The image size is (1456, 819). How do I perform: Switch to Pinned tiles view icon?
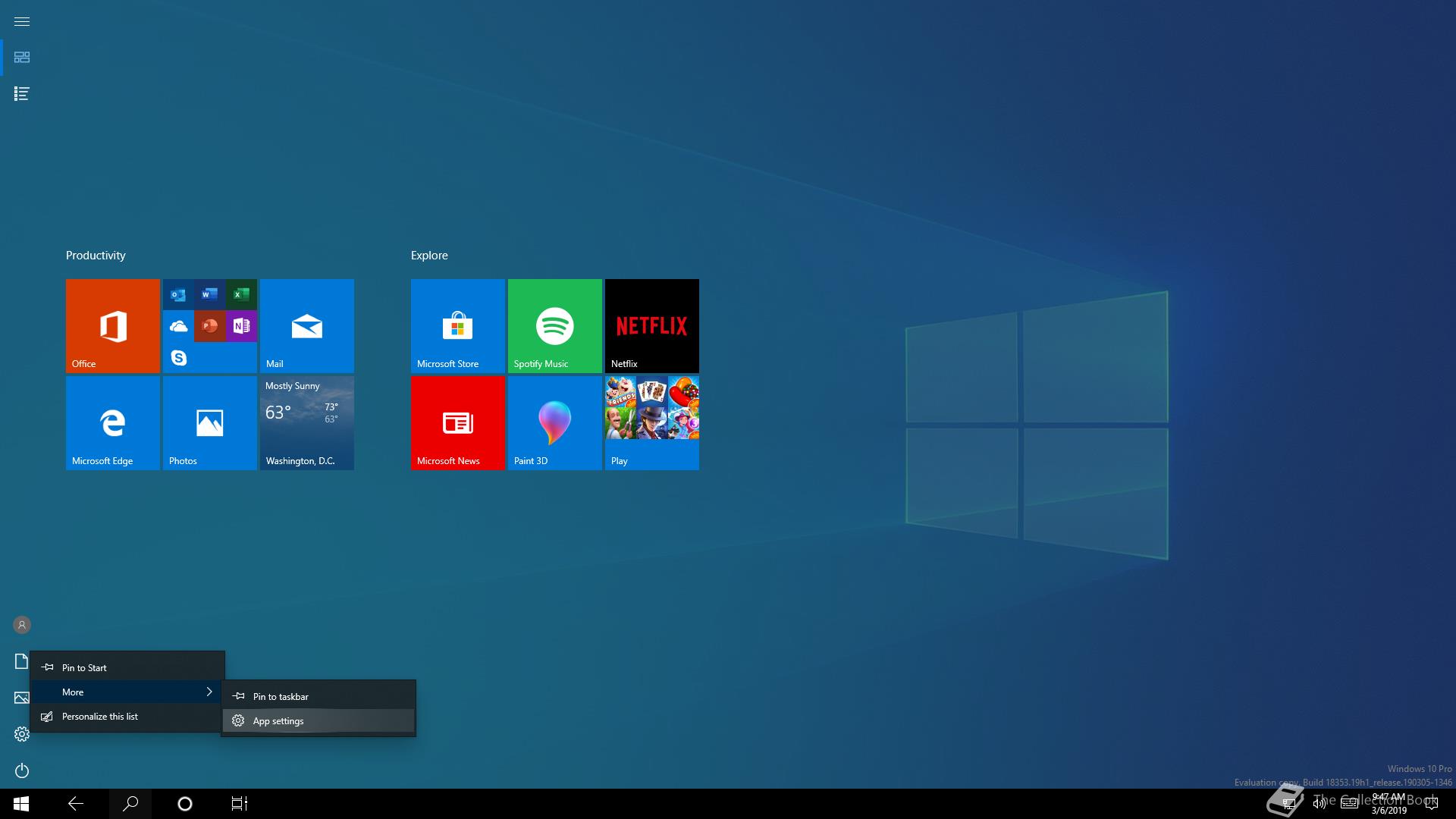pos(22,58)
